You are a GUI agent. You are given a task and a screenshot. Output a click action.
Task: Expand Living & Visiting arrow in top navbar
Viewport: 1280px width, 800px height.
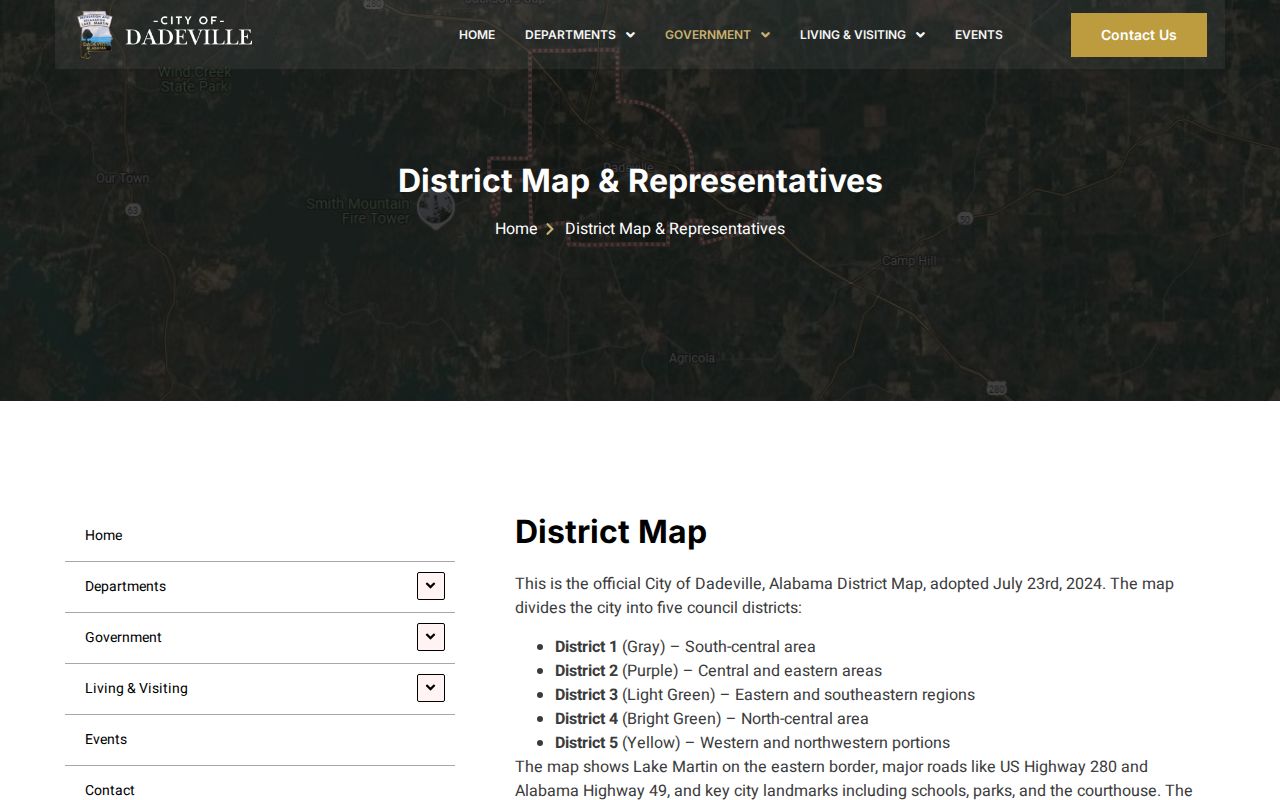[x=920, y=35]
